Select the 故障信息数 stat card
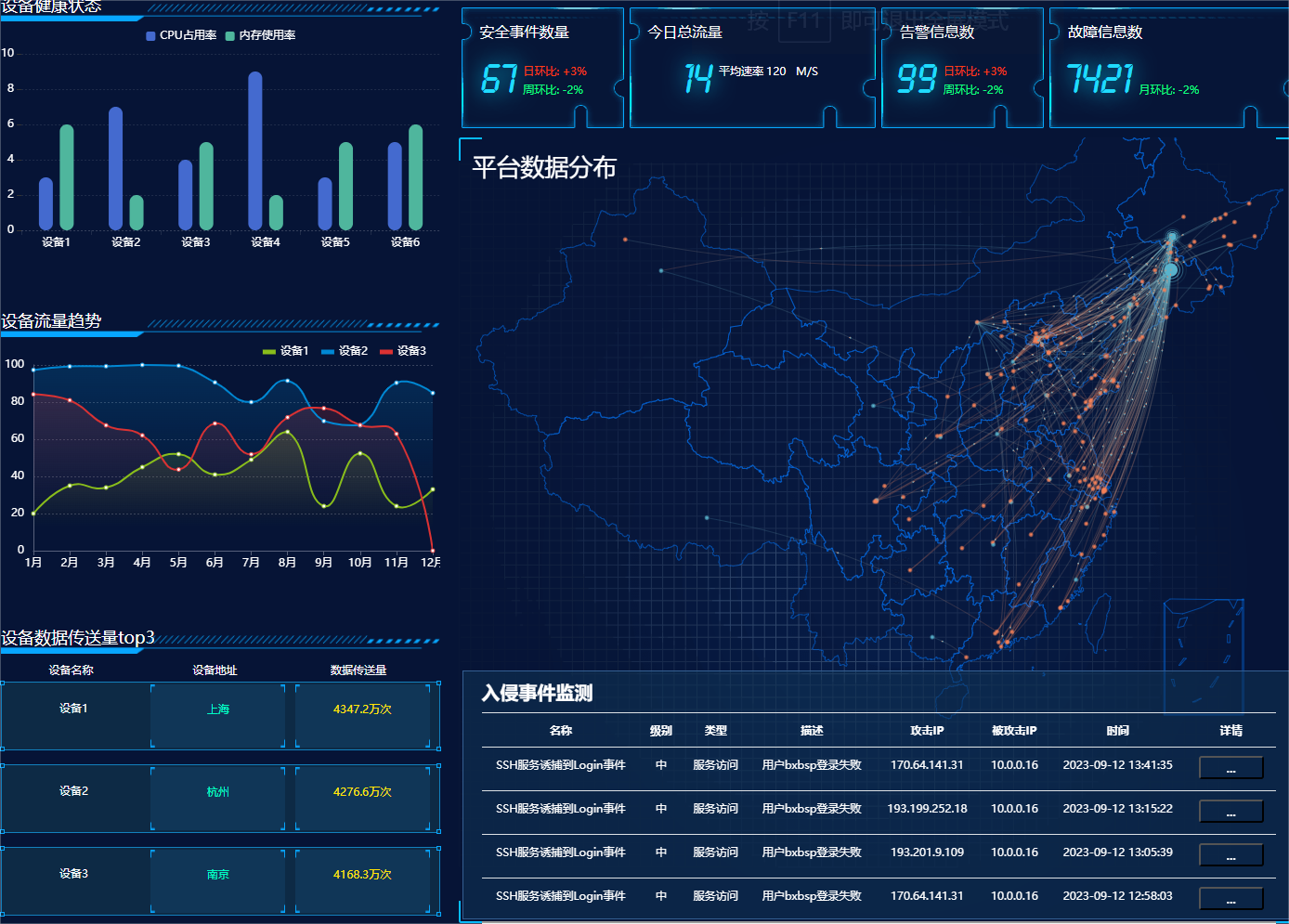The image size is (1289, 924). [x=1168, y=68]
